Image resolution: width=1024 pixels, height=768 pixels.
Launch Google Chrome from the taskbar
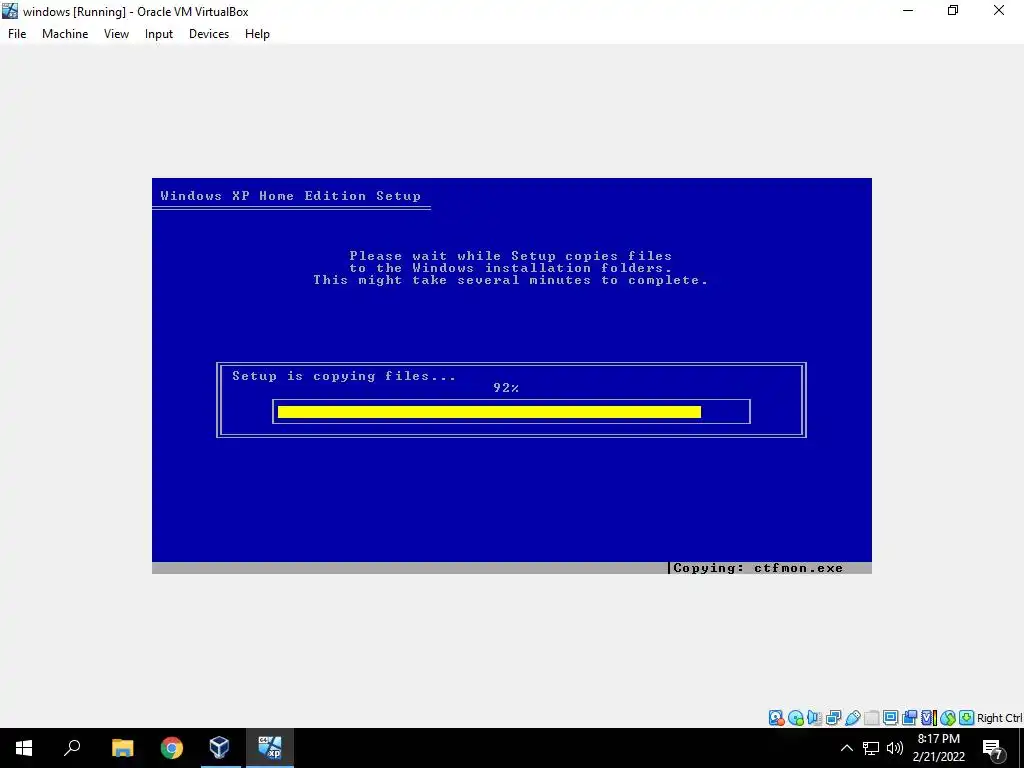pyautogui.click(x=172, y=748)
